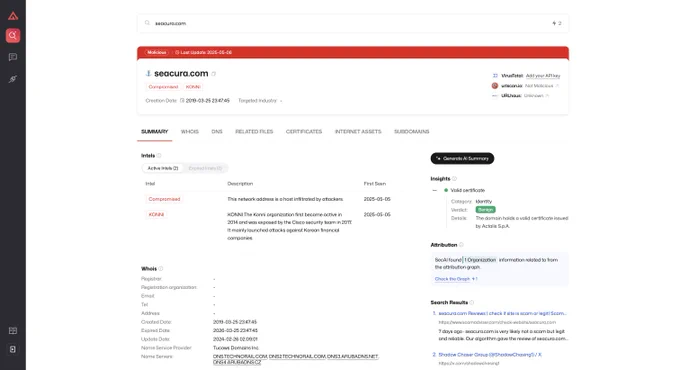
Task: Open the RELATED FILES tab
Action: 254,131
